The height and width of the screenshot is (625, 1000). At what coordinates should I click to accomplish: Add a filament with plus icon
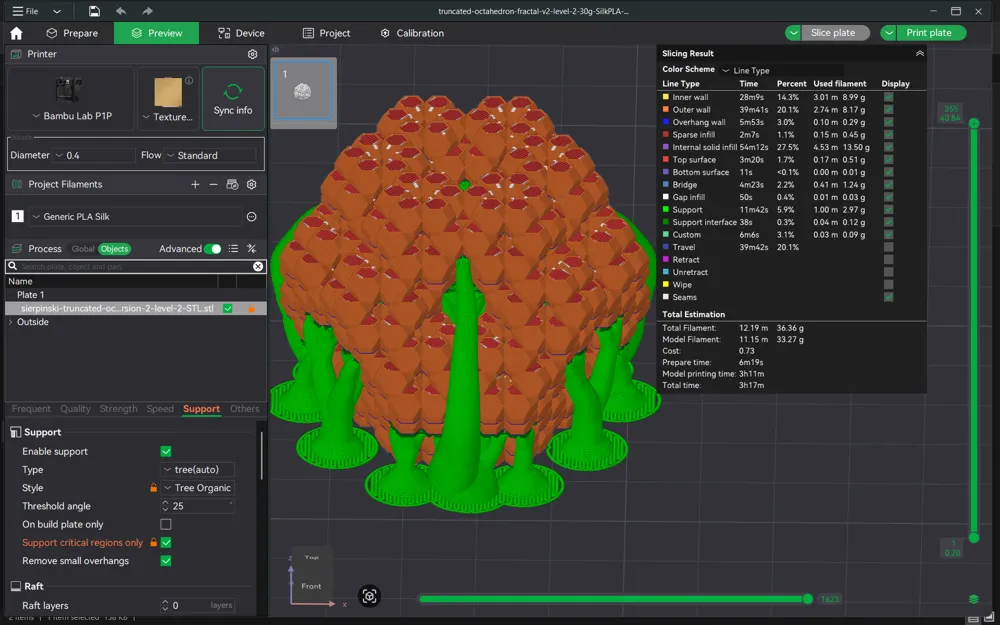[x=195, y=184]
